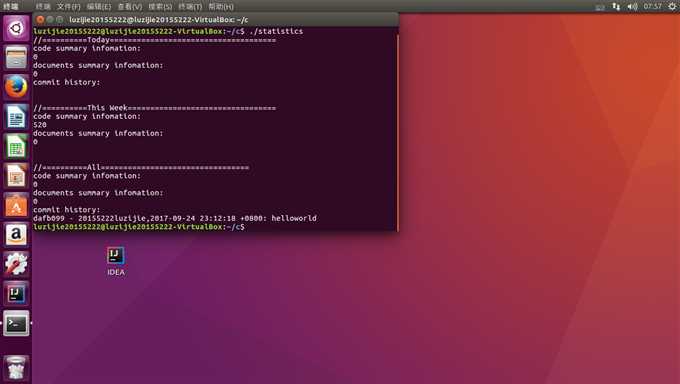Click 'code summary infomation:' under Today
Viewport: 680px width, 384px height.
(x=87, y=49)
